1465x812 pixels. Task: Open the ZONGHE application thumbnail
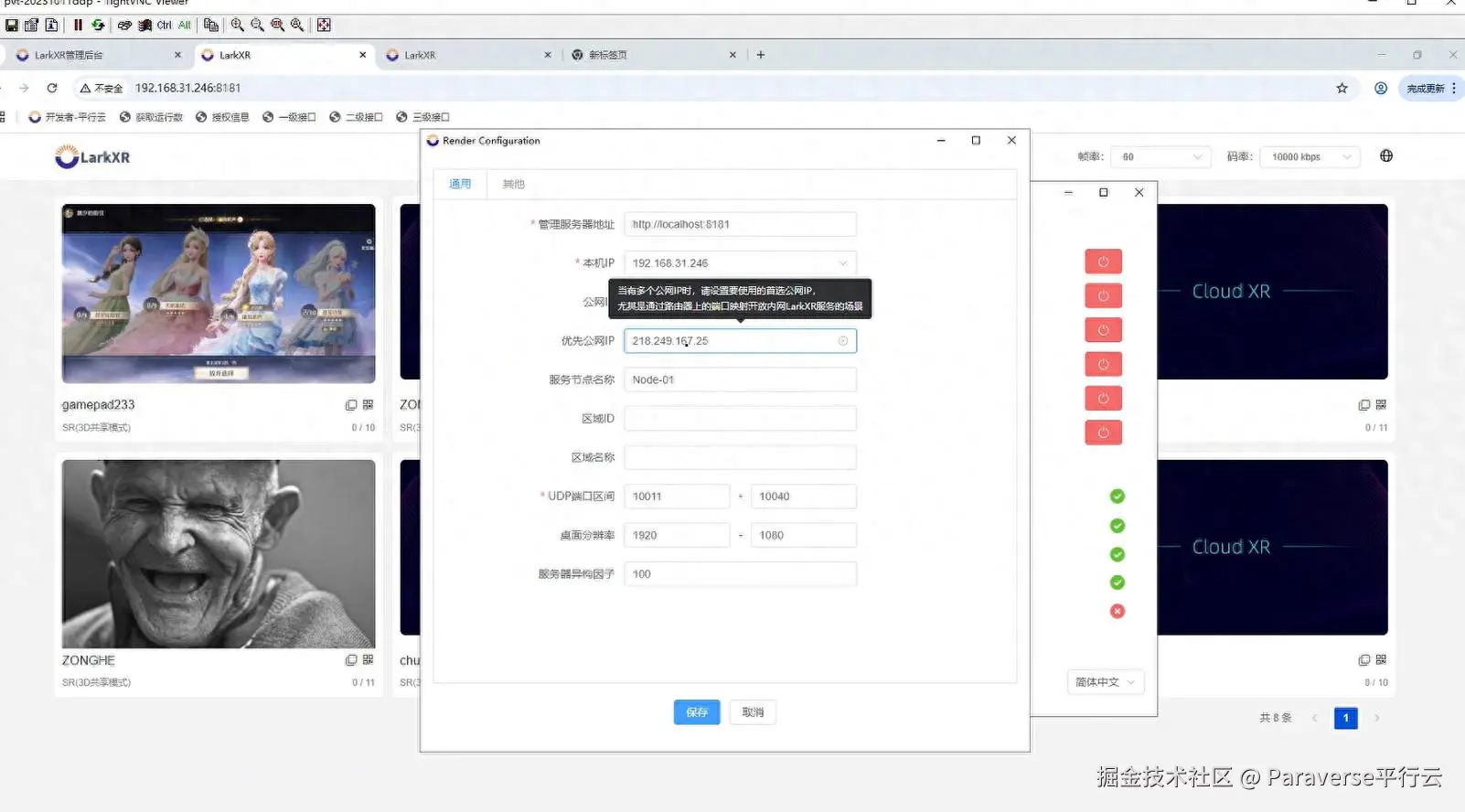coord(219,554)
